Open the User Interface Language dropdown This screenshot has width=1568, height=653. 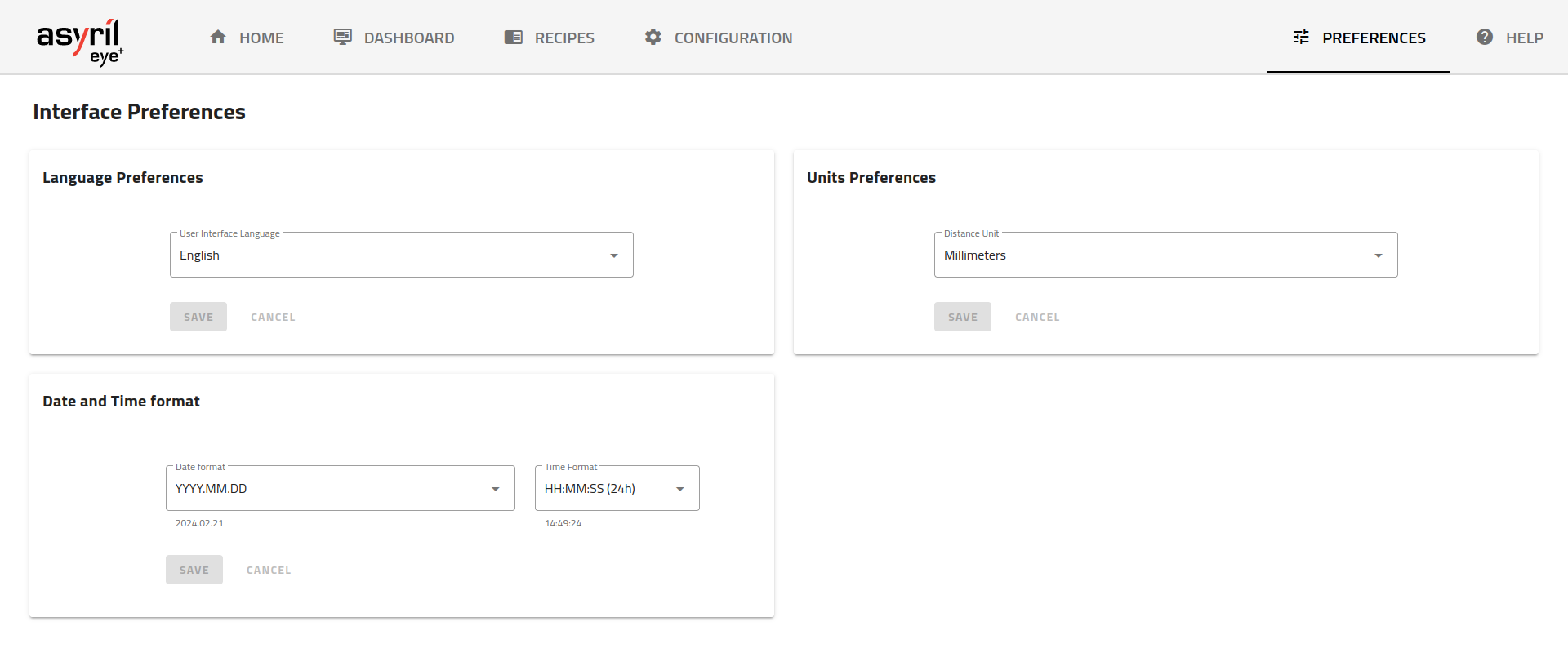(401, 255)
